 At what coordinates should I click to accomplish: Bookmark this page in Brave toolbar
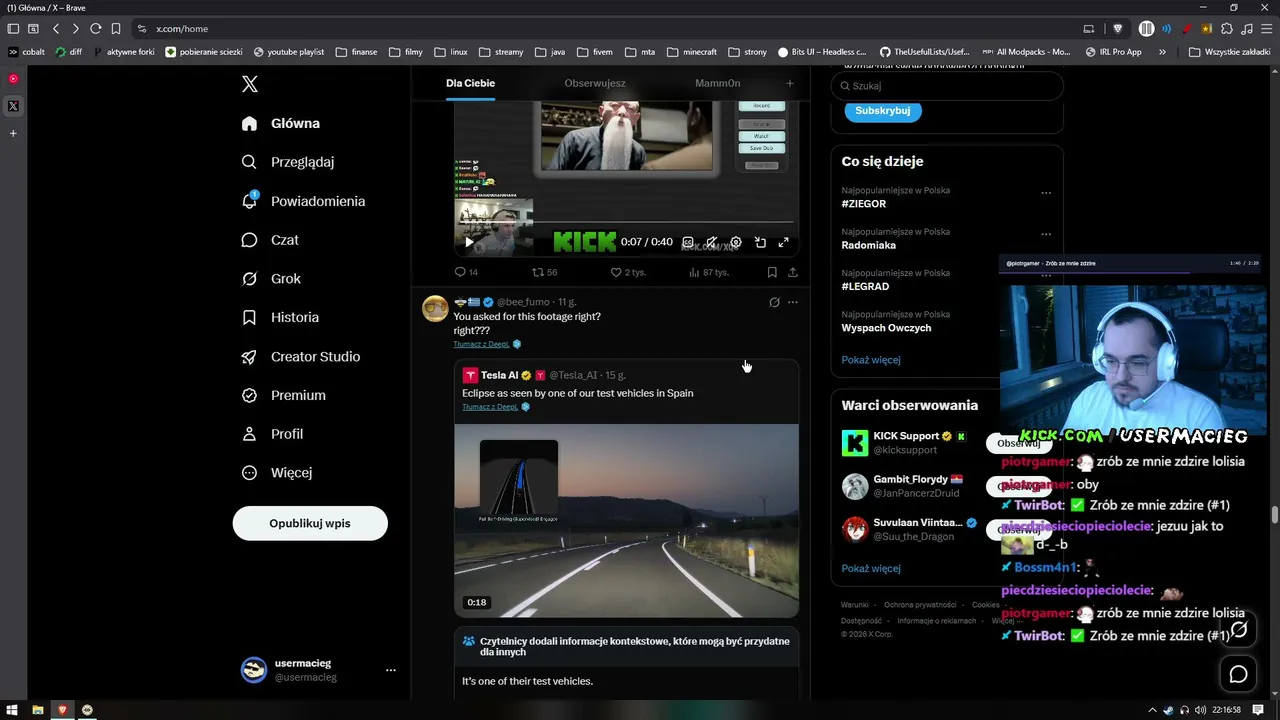click(116, 29)
